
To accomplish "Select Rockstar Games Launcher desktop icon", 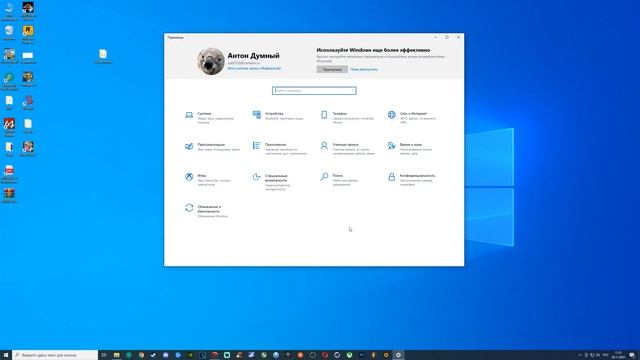I will [28, 34].
